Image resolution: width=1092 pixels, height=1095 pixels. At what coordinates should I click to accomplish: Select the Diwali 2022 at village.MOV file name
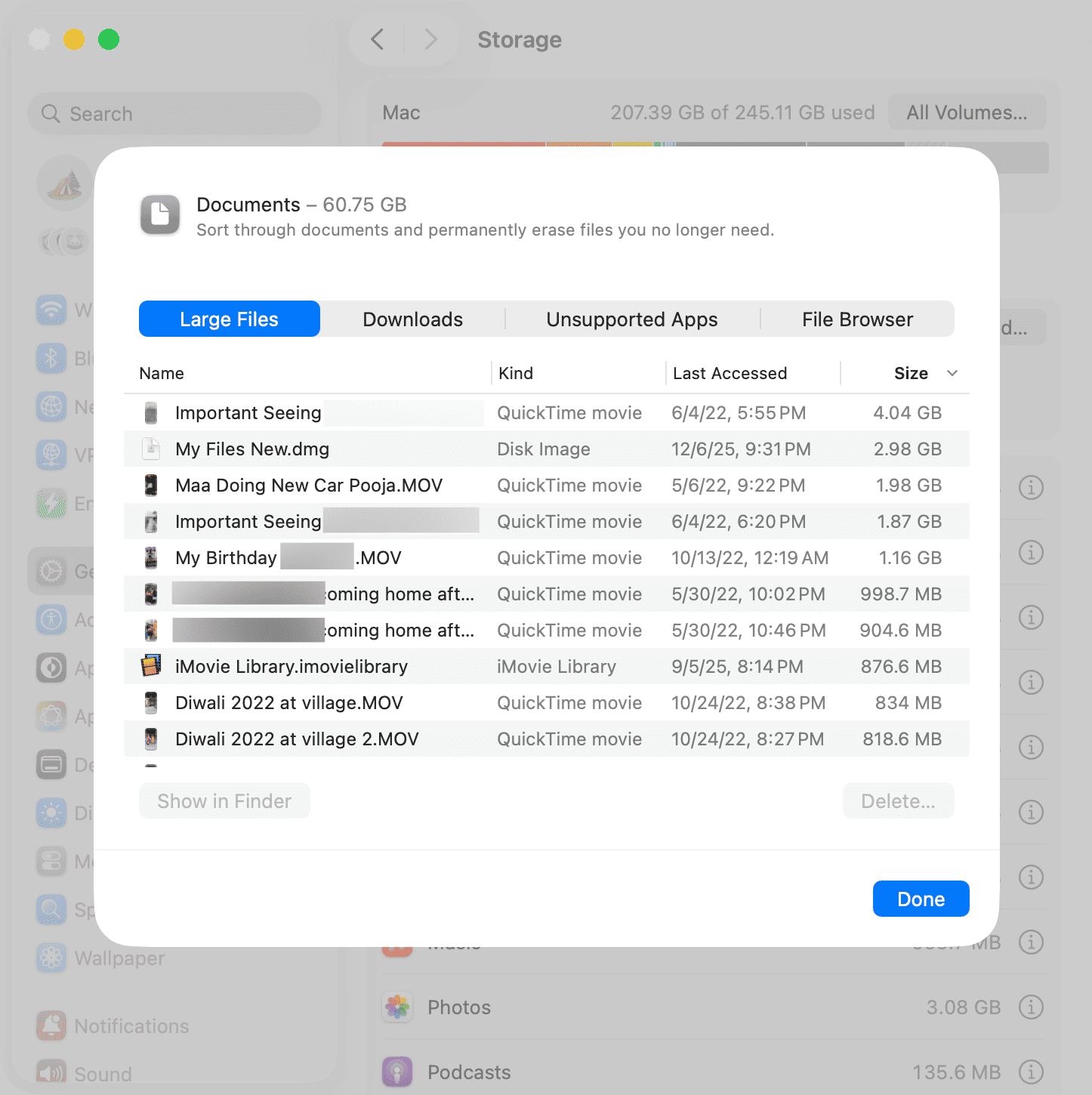[x=289, y=703]
